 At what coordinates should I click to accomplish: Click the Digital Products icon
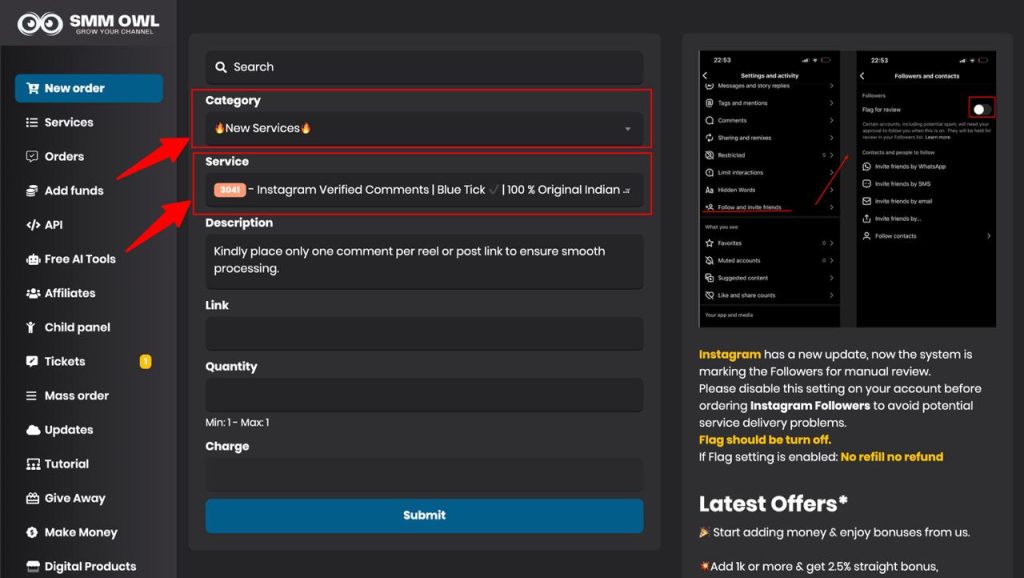pos(33,566)
